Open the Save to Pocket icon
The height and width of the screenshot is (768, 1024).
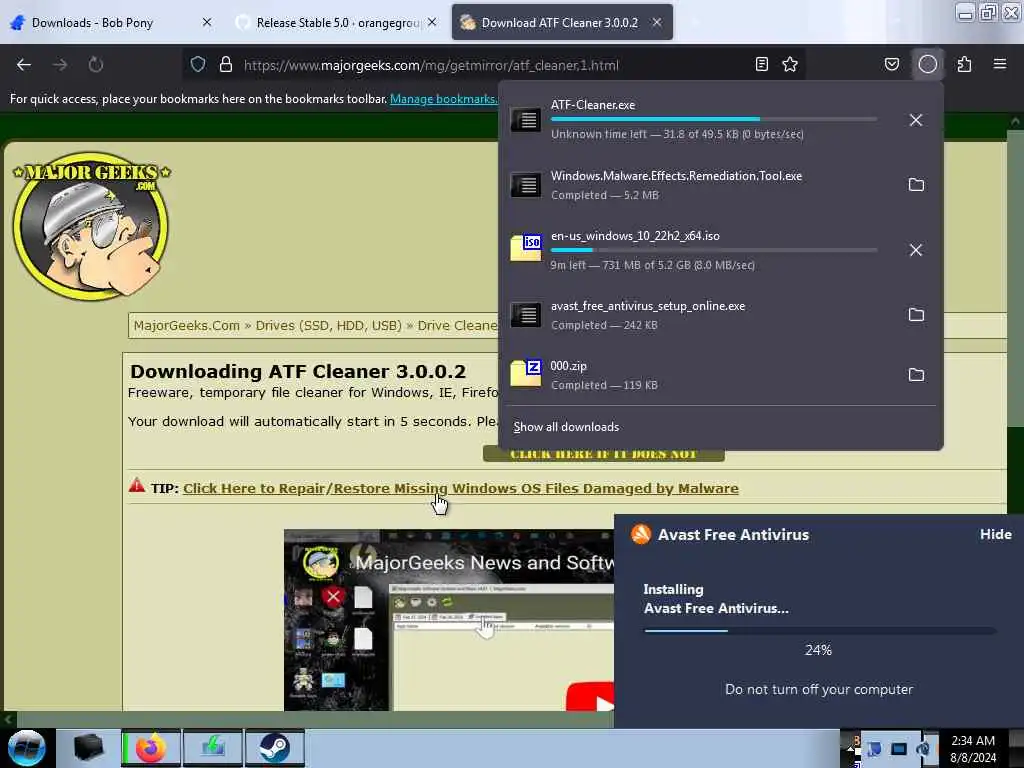click(892, 64)
